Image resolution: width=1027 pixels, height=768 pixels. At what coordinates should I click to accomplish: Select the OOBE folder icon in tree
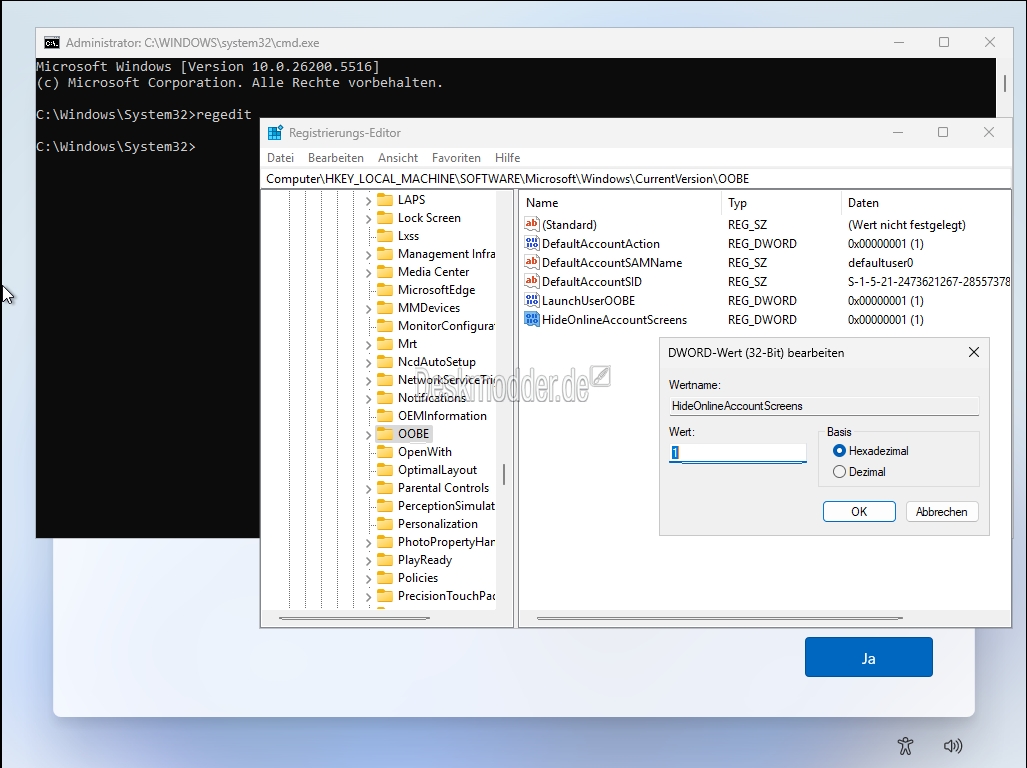coord(385,434)
